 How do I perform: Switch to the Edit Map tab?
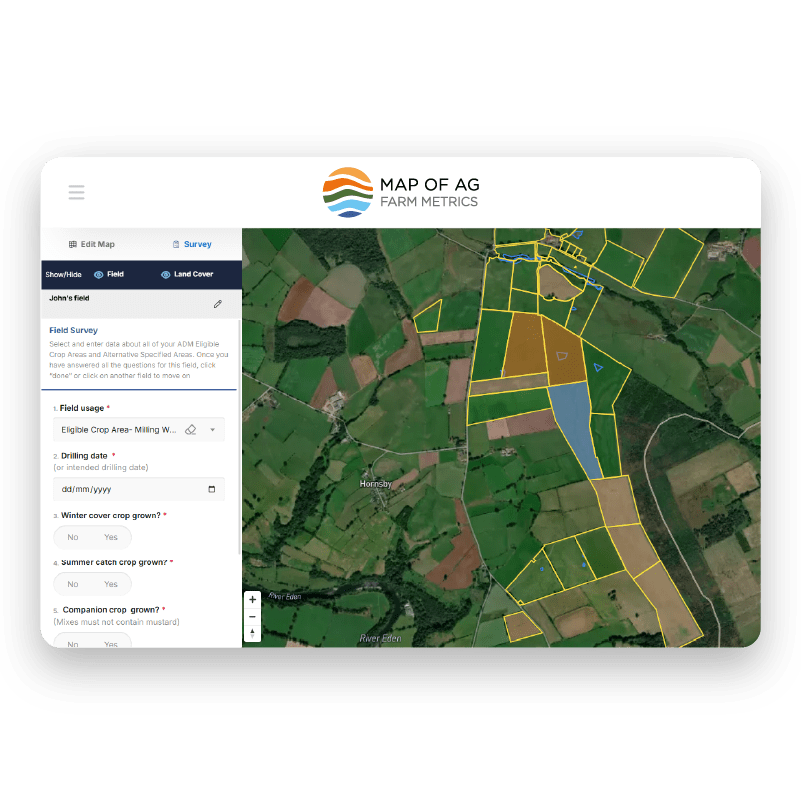(x=91, y=244)
